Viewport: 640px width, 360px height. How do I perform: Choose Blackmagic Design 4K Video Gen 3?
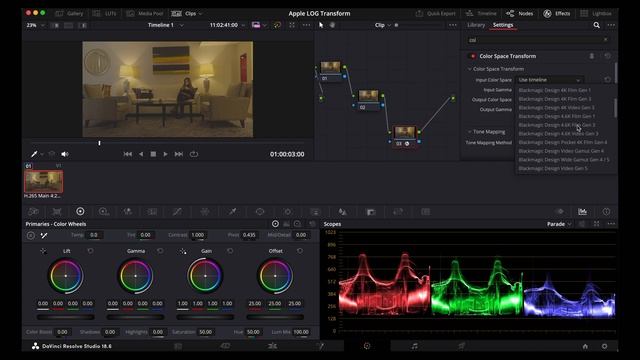pyautogui.click(x=556, y=108)
